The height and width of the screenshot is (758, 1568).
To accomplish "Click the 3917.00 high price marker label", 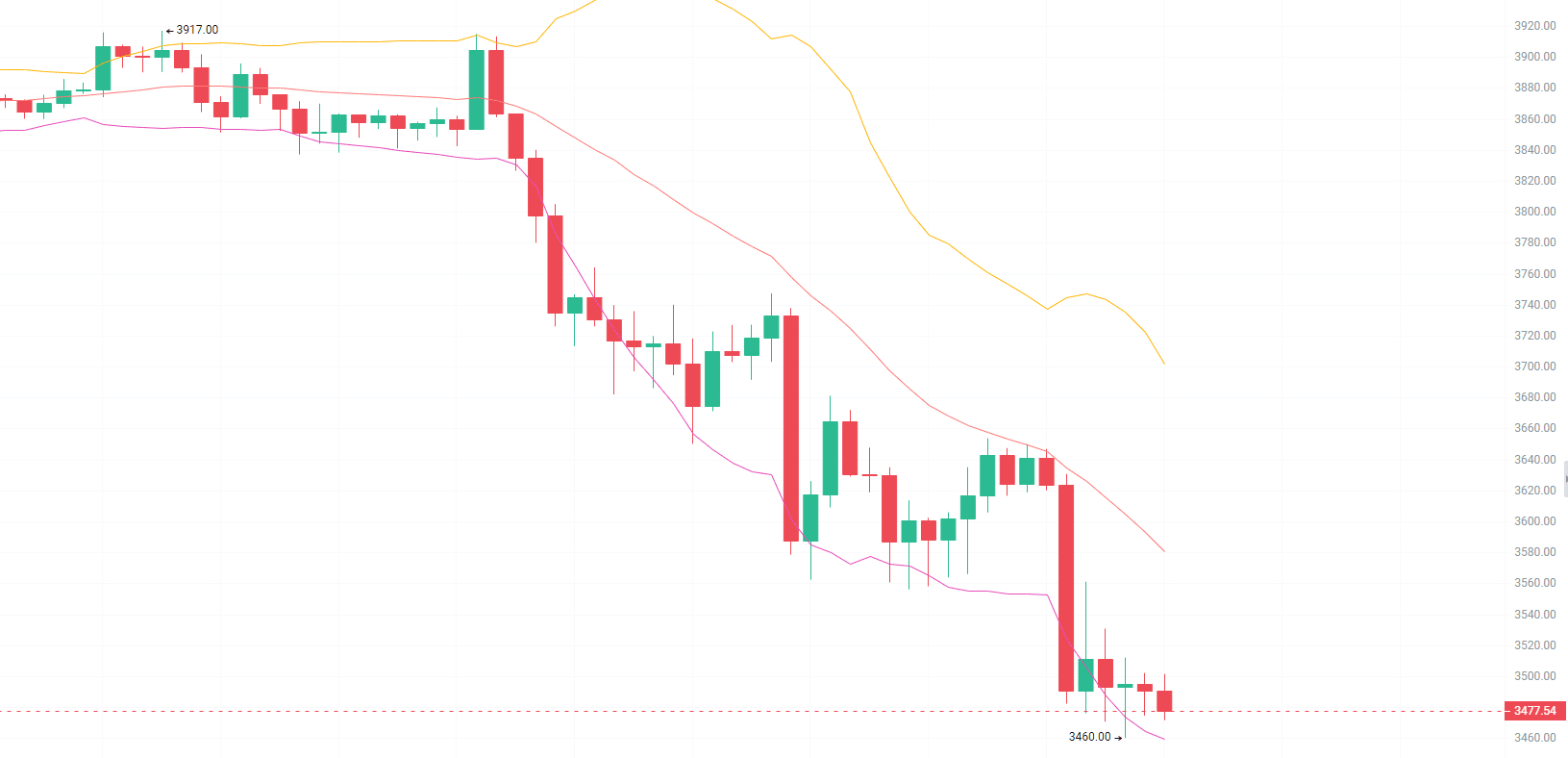I will pos(197,30).
